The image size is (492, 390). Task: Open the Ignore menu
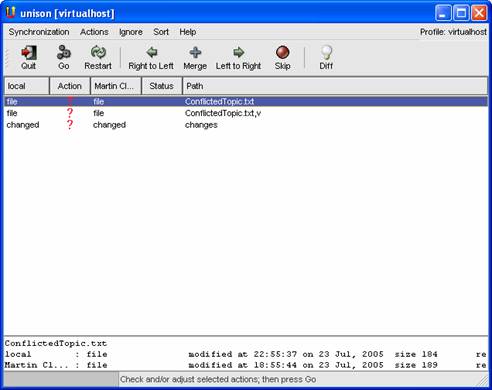tap(131, 32)
